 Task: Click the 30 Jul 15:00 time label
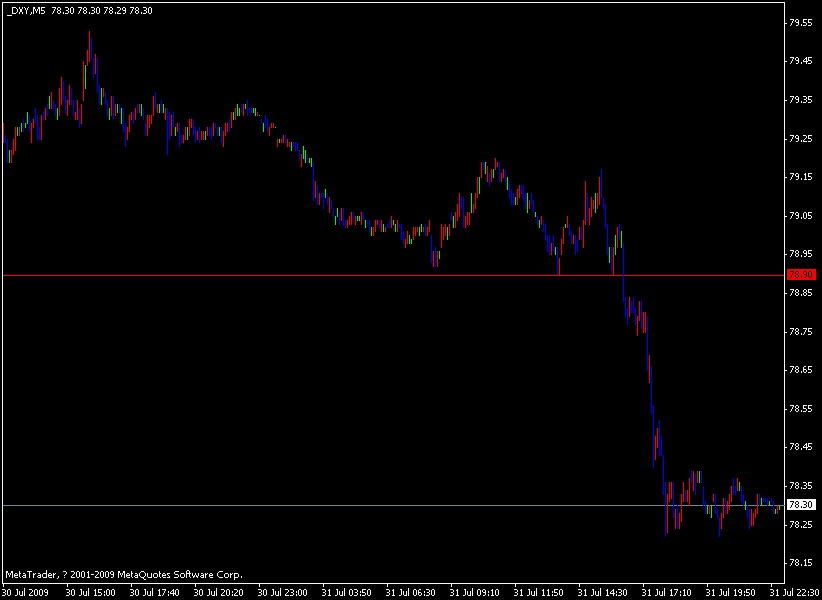click(89, 590)
